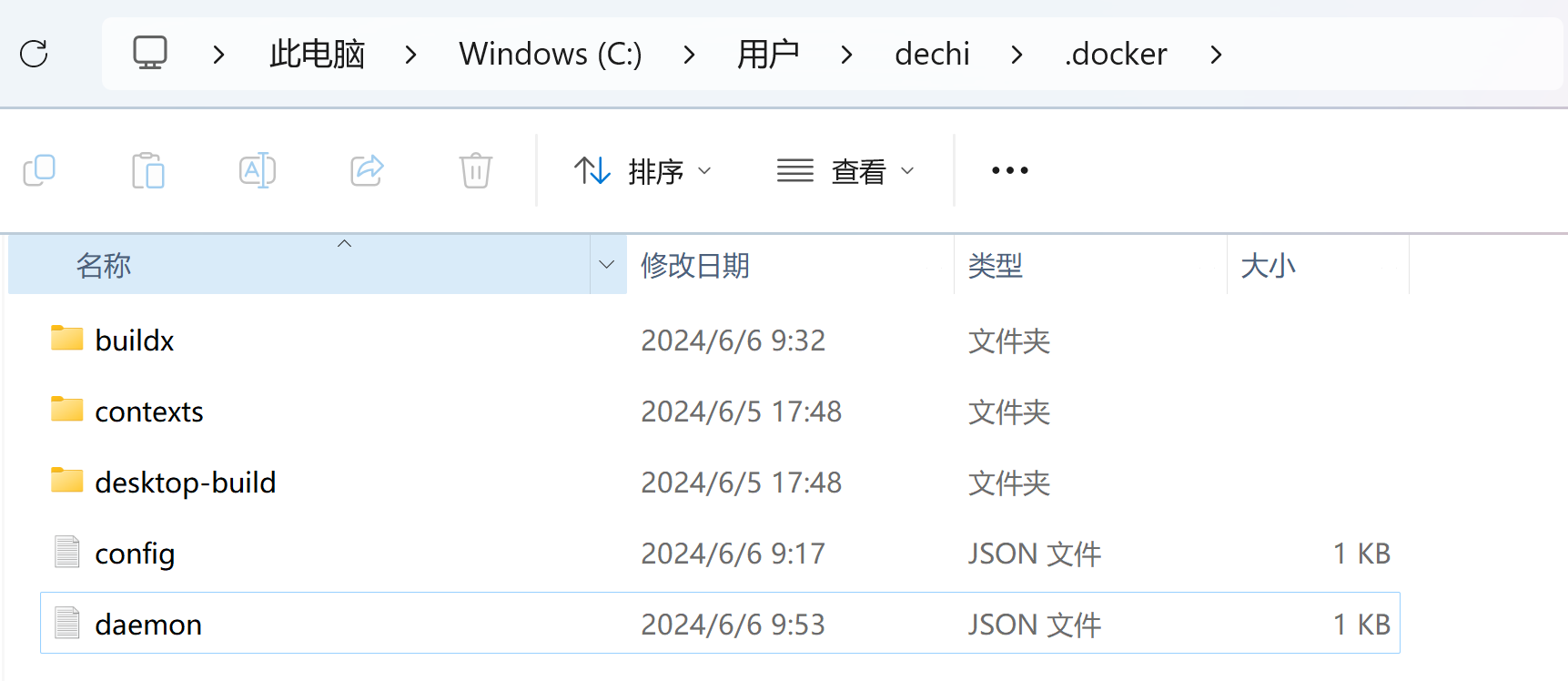Click the share icon in toolbar
The width and height of the screenshot is (1568, 681).
point(367,170)
